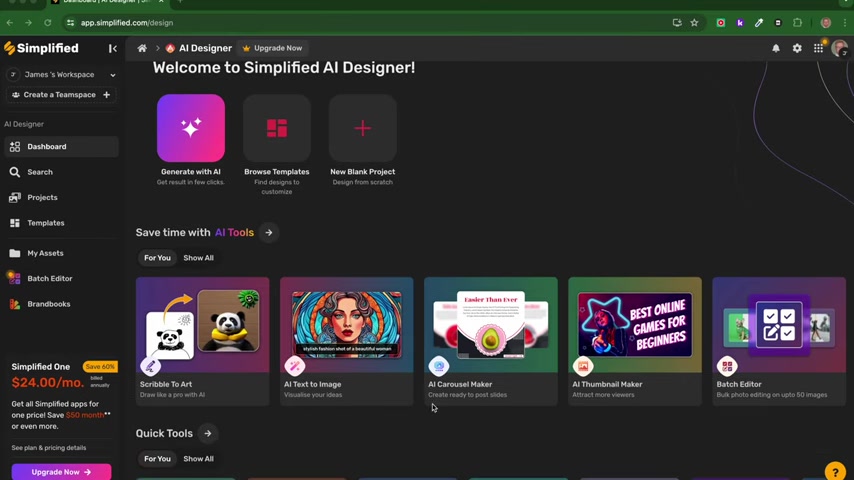The height and width of the screenshot is (480, 854).
Task: Expand AI Tools section with arrow
Action: (x=269, y=232)
